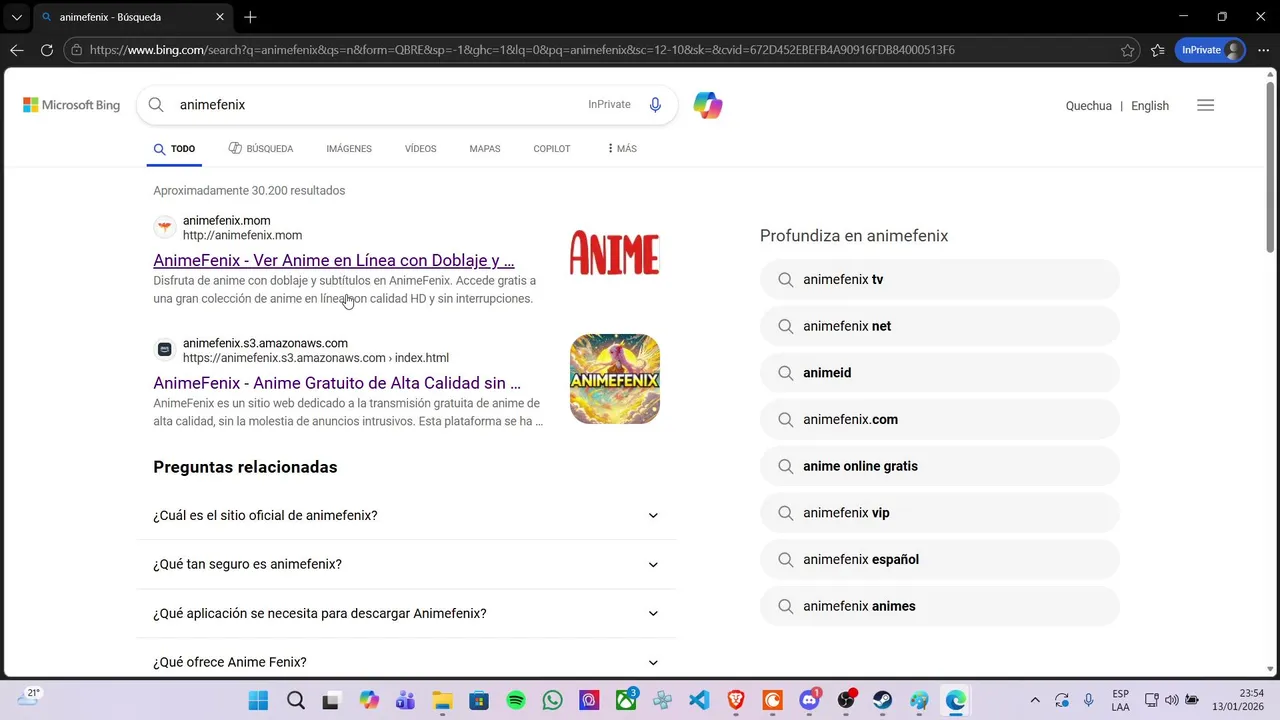
Task: Switch to the VÍDEOS tab
Action: (421, 149)
